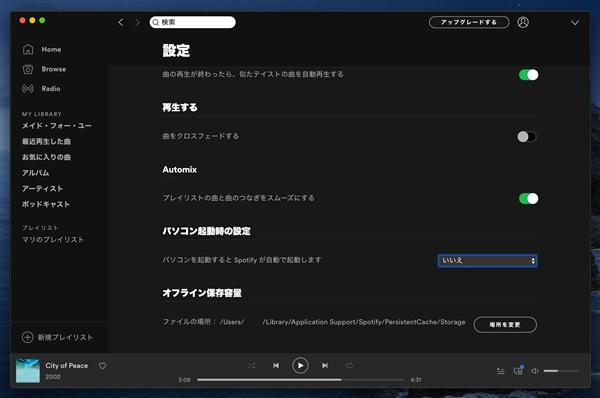This screenshot has width=600, height=398.
Task: Turn off the Automix smooth transition toggle
Action: pos(528,199)
